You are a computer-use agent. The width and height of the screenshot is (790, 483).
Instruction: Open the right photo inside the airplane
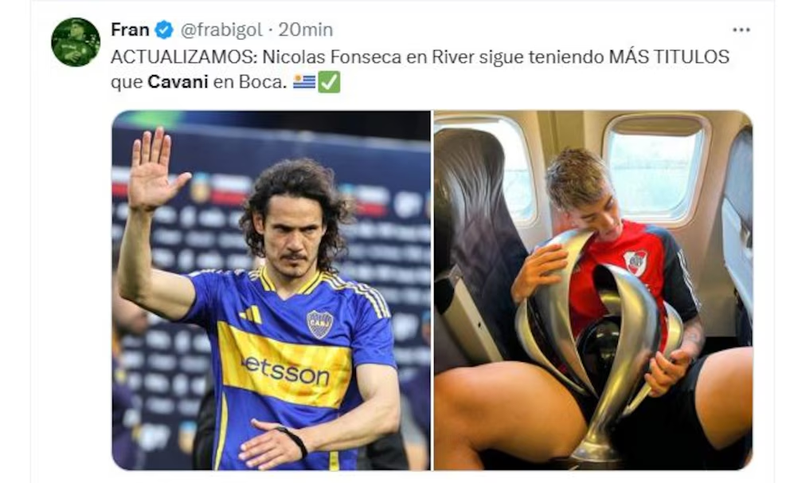point(593,290)
